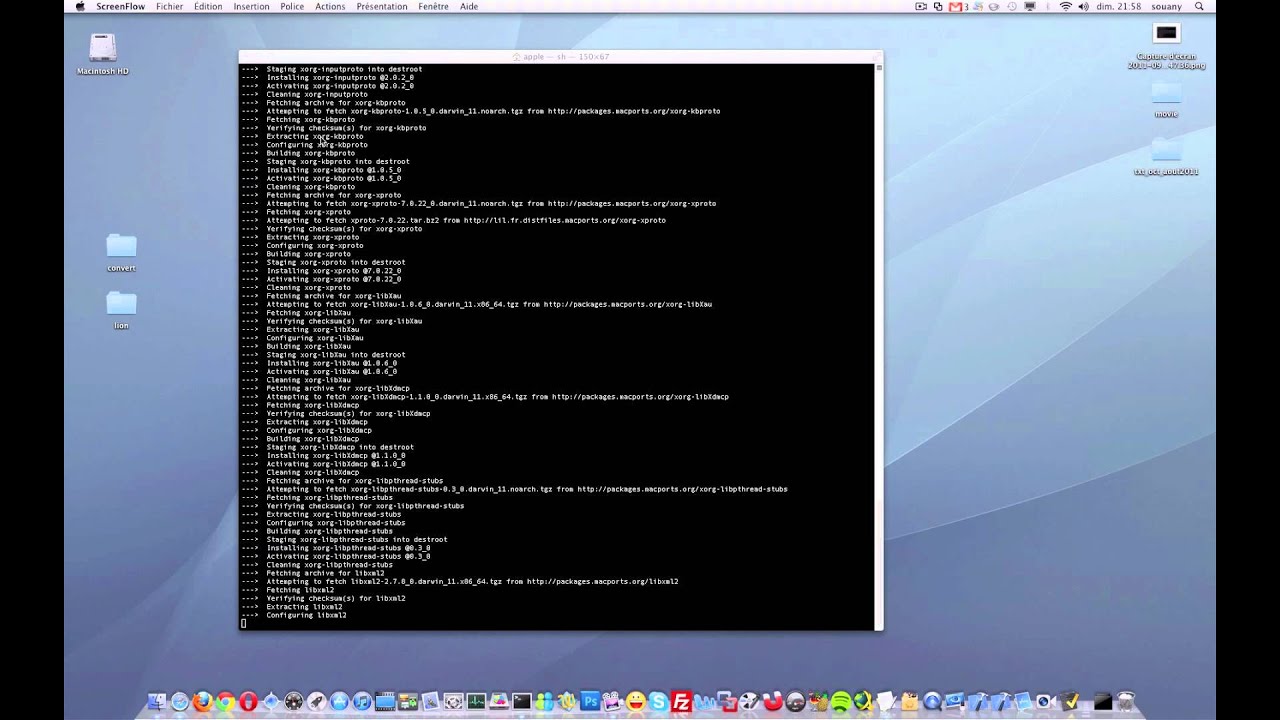
Task: Open Spotify from the Dock
Action: click(x=839, y=702)
